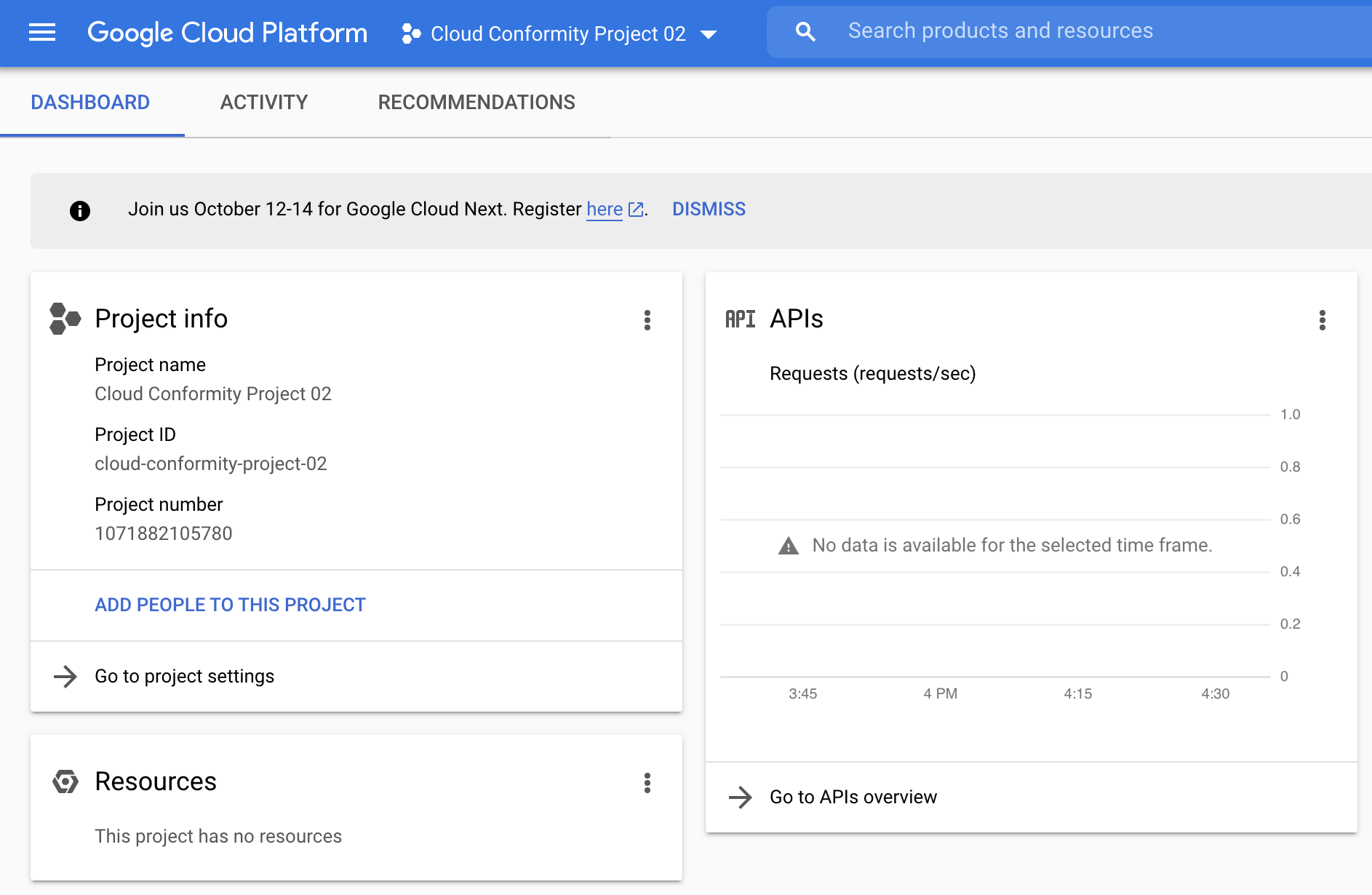
Task: Click Add People to This Project
Action: (230, 605)
